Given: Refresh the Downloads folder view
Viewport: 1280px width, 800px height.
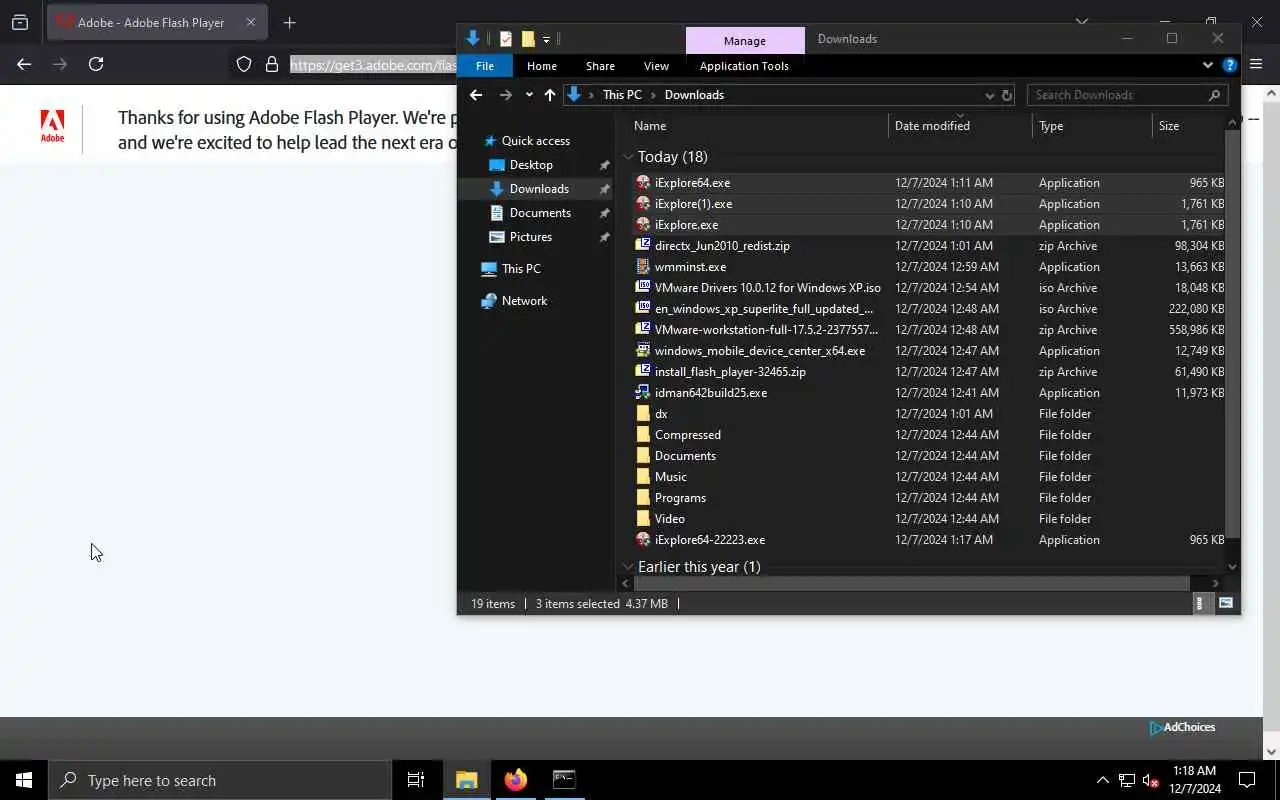Looking at the screenshot, I should (x=1007, y=95).
